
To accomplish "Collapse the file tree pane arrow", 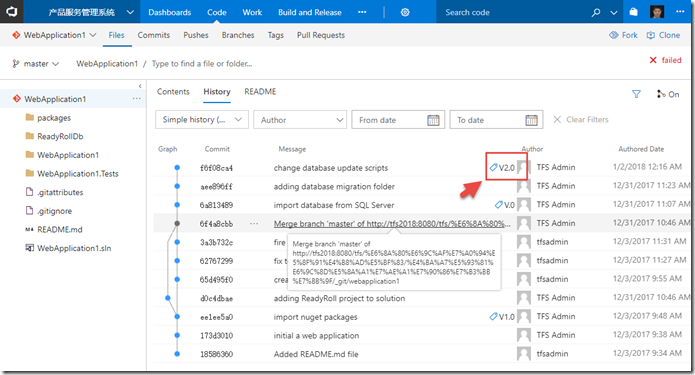I will coord(140,86).
